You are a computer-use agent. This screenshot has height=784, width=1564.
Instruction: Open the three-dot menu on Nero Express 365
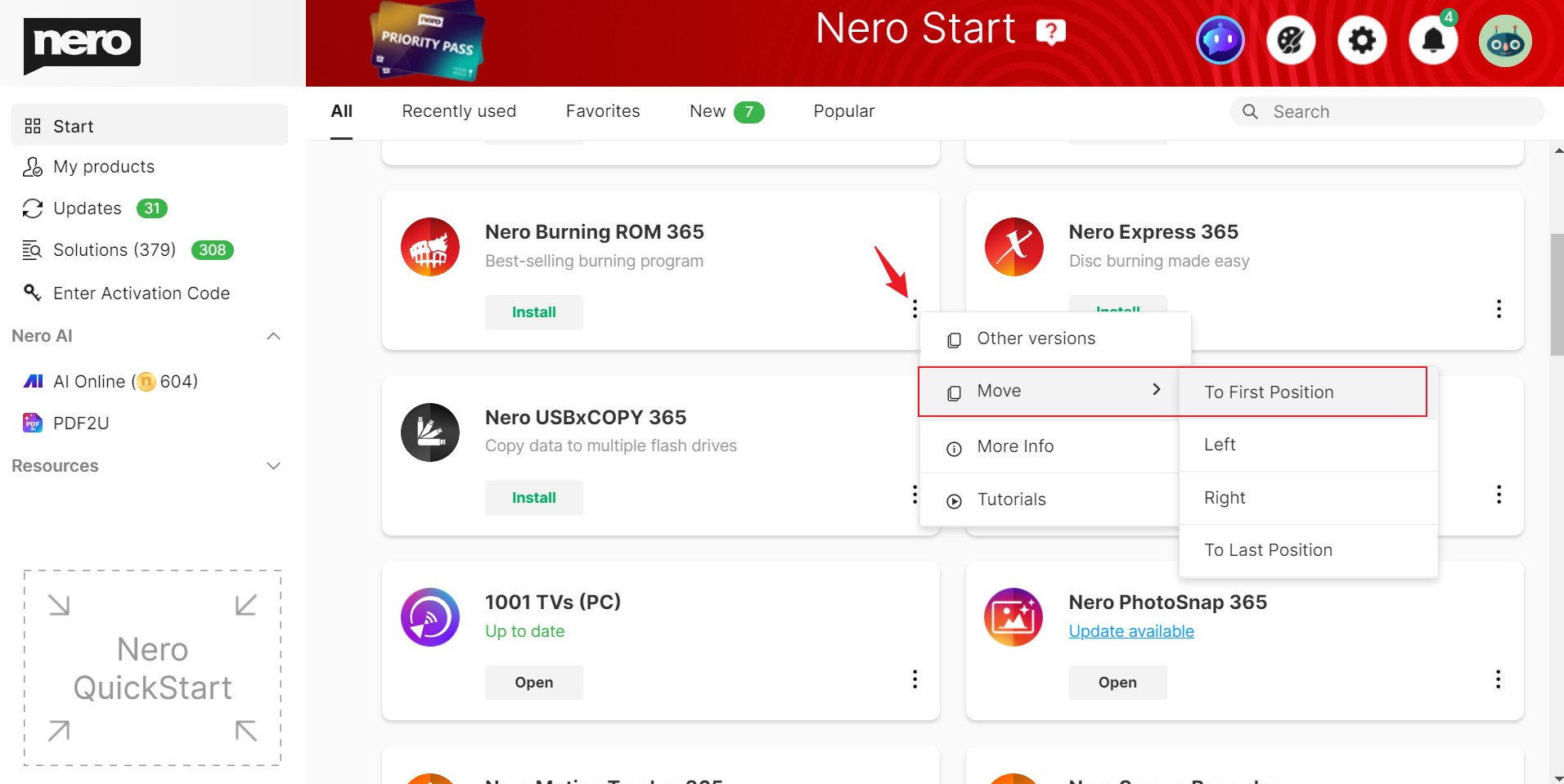coord(1499,308)
